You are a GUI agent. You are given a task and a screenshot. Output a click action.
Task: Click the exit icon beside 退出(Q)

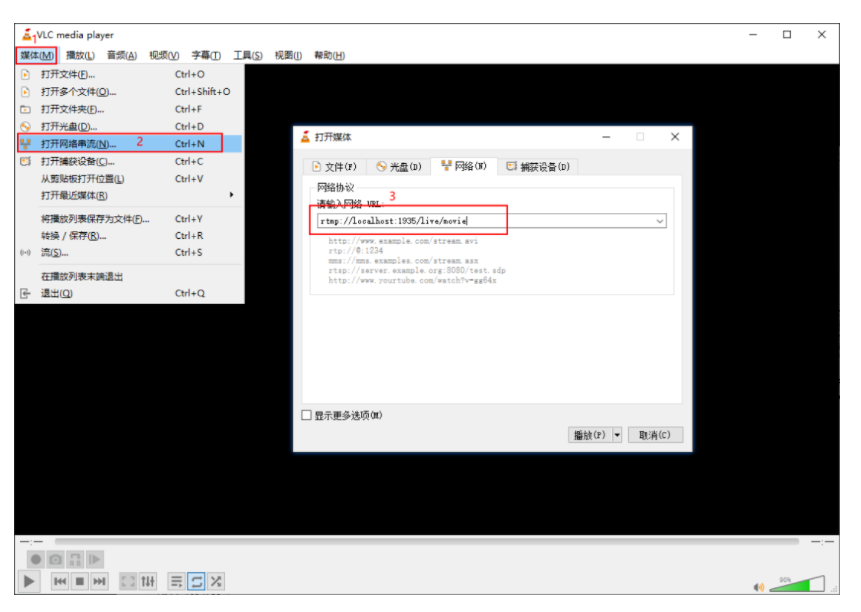click(26, 293)
